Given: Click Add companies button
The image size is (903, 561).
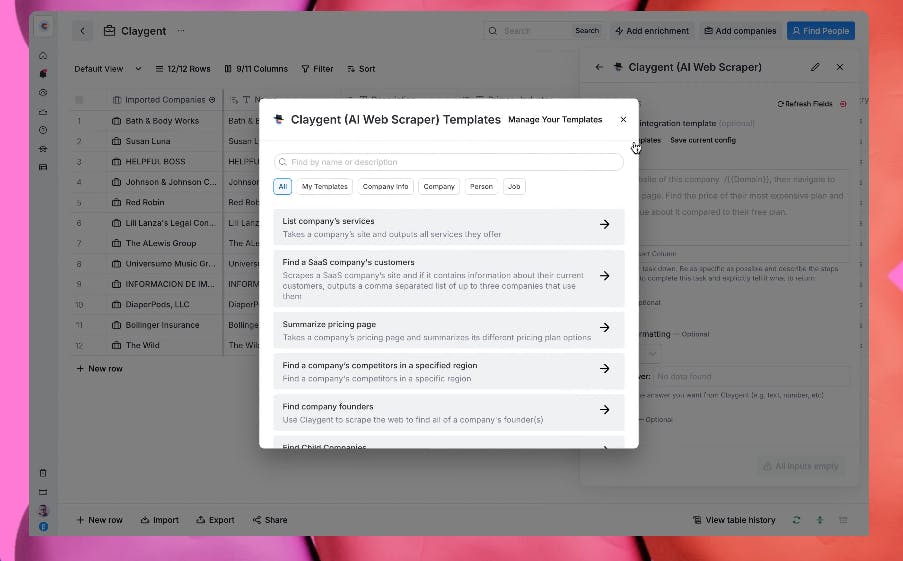Looking at the screenshot, I should (740, 31).
